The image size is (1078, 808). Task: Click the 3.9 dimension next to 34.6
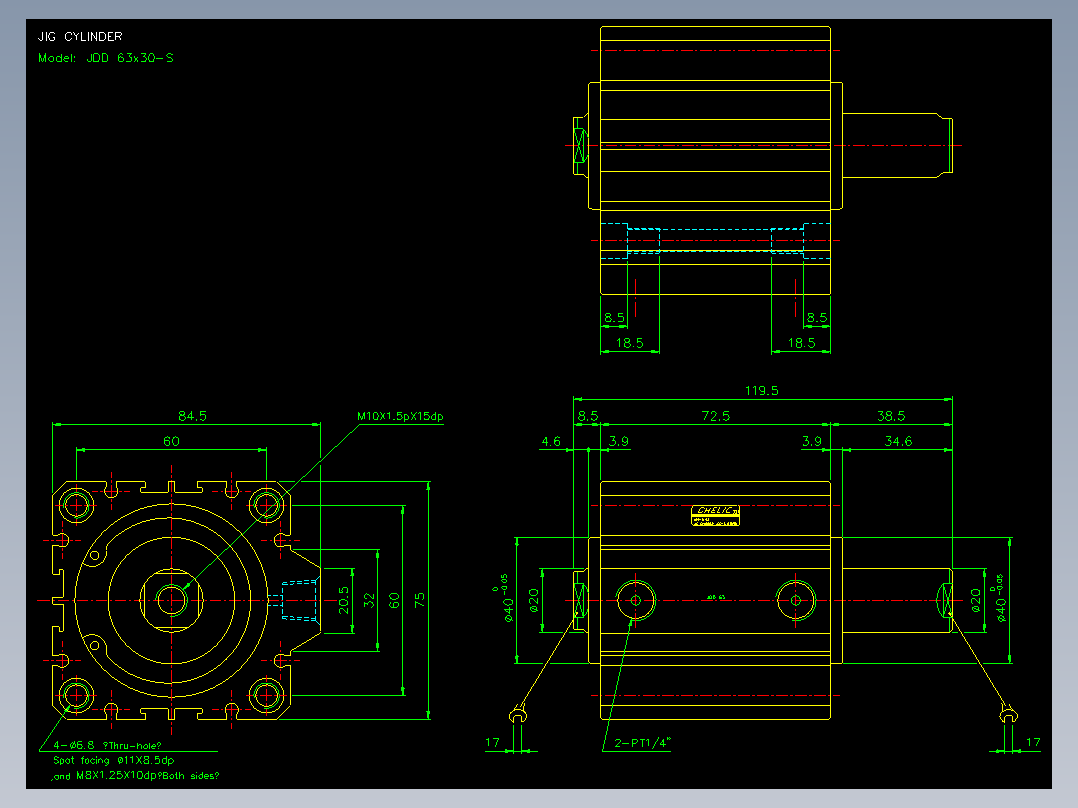811,441
